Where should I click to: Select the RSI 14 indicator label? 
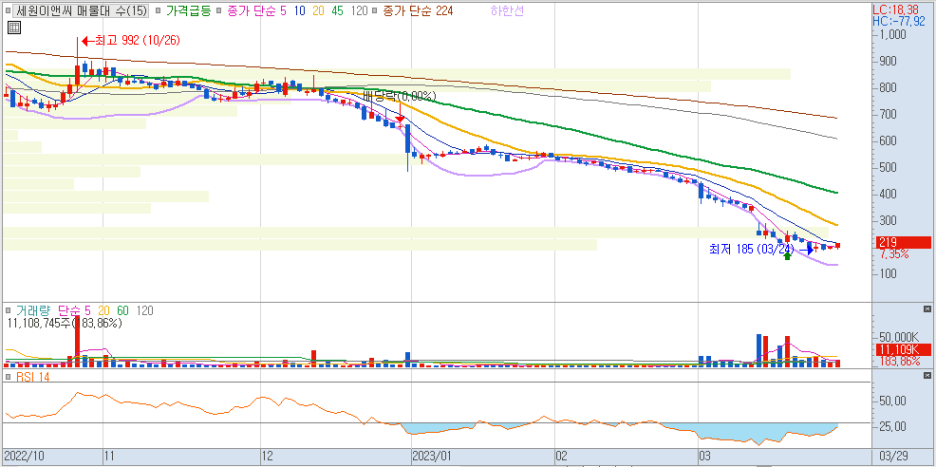click(32, 377)
